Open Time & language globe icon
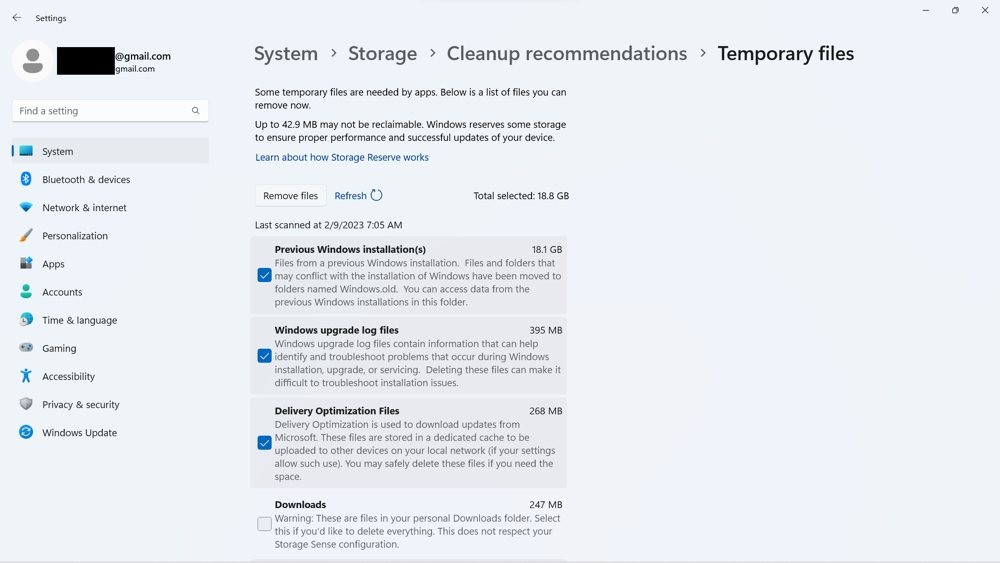This screenshot has width=1000, height=563. coord(26,319)
